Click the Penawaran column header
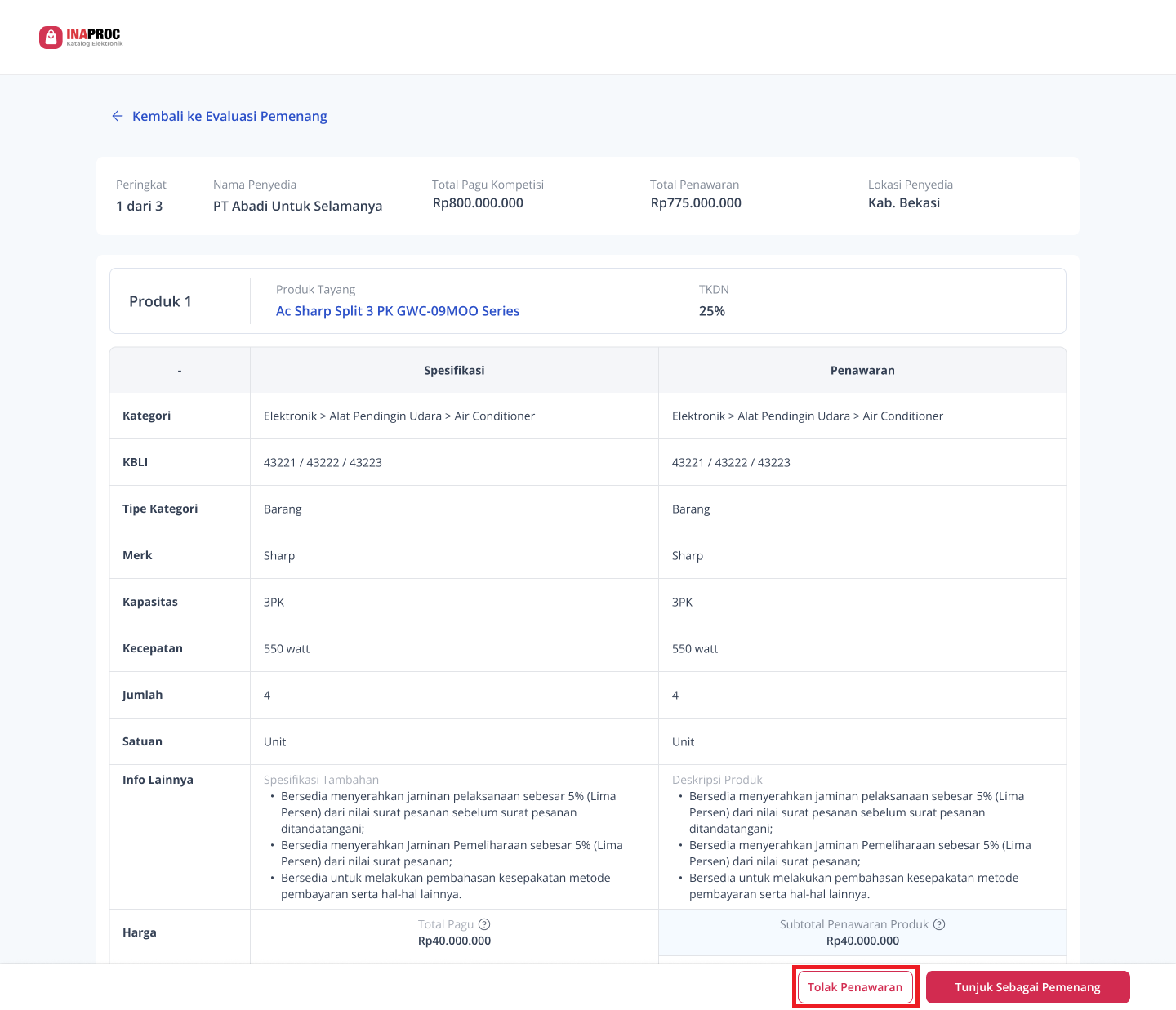The image size is (1176, 1010). coord(862,371)
